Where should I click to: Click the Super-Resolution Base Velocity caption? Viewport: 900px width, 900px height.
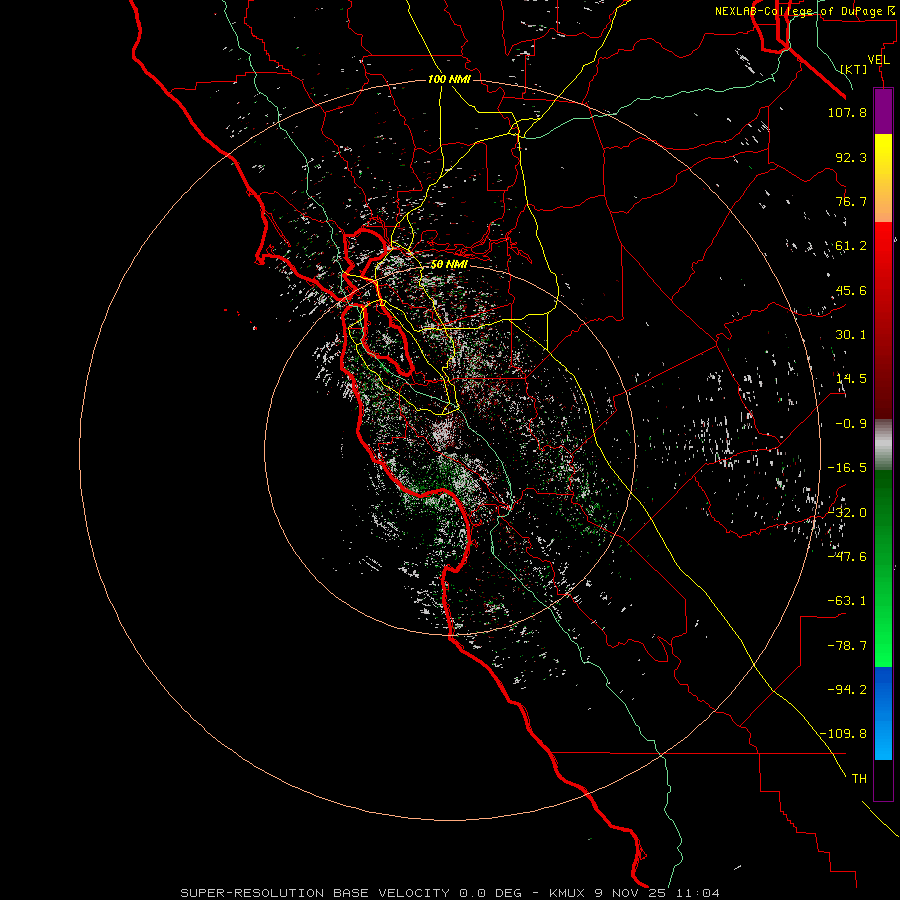point(449,893)
